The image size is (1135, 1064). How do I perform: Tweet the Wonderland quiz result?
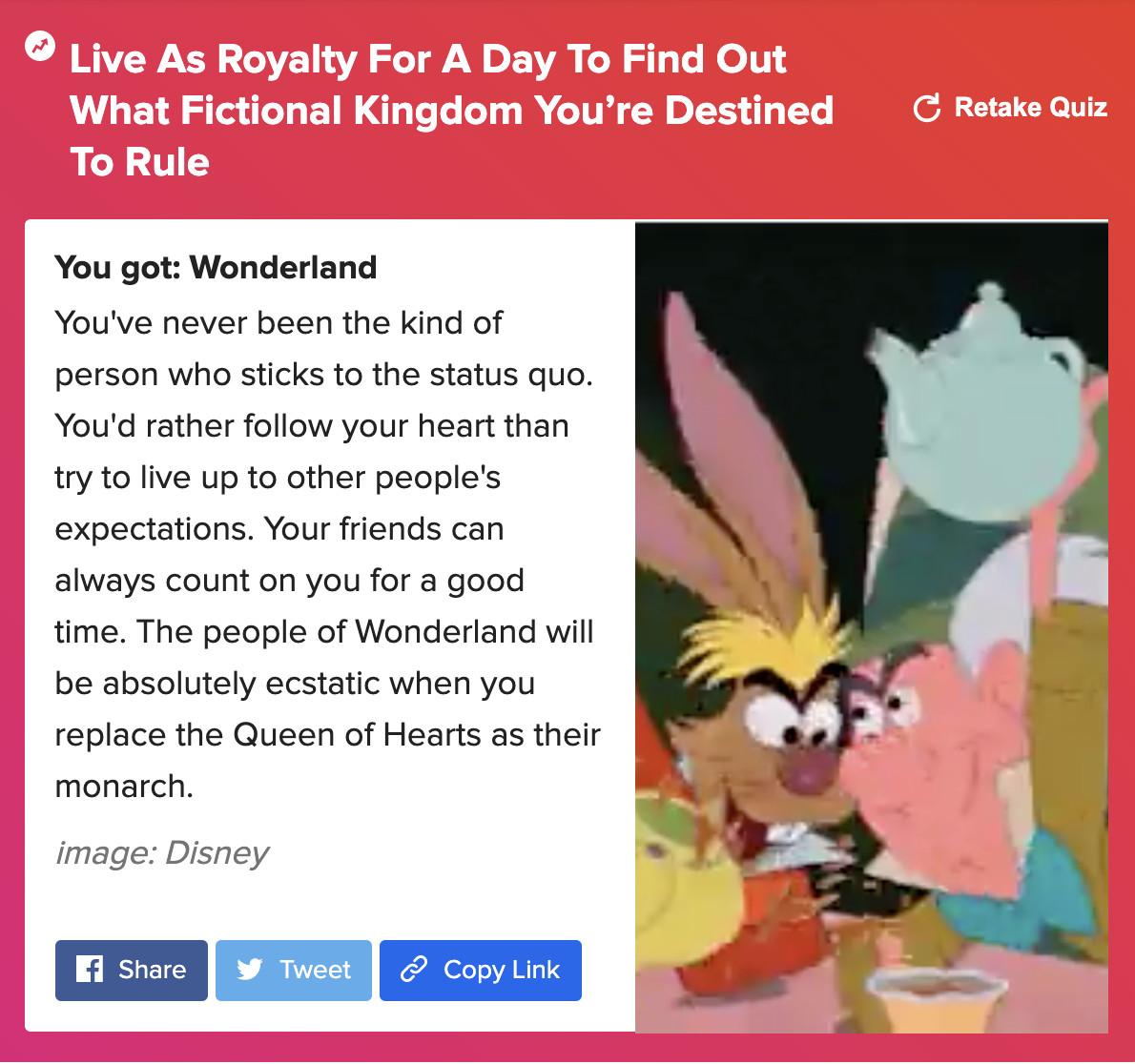tap(293, 970)
